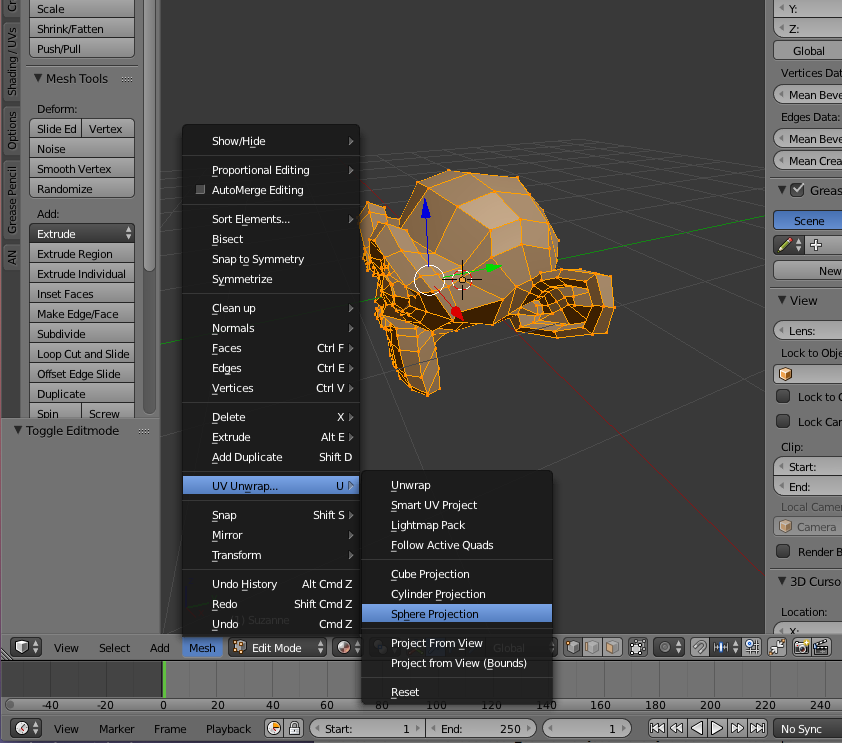Click the grease pencil draw icon

(789, 245)
